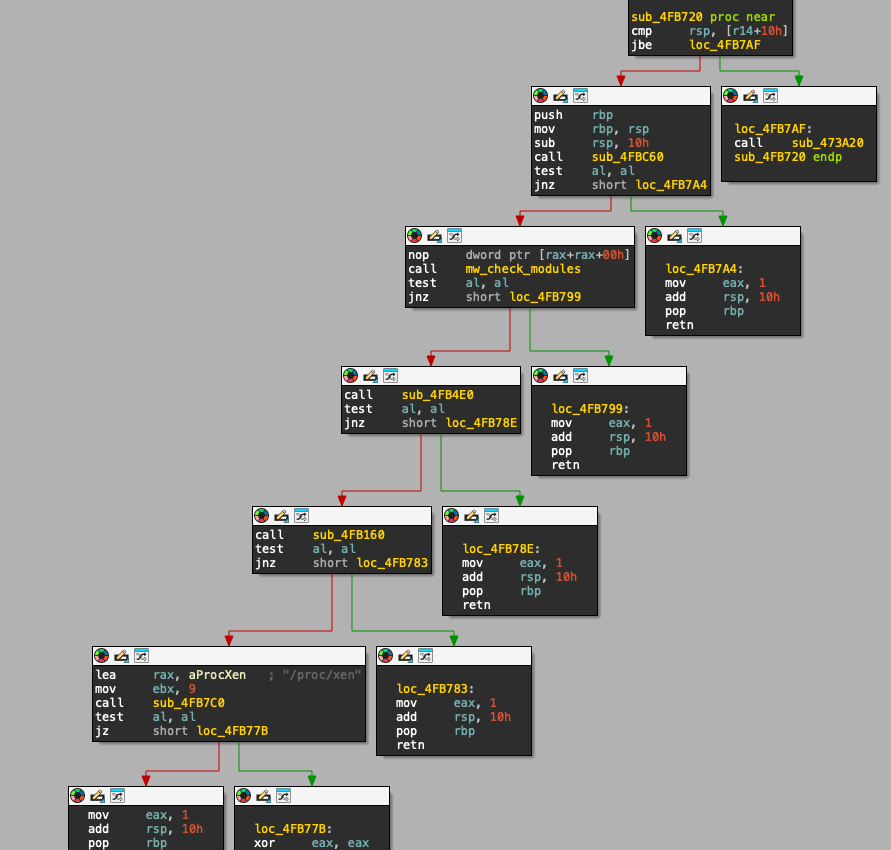Click graph-group icon on mw_check_modules node
This screenshot has height=850, width=891.
point(454,236)
